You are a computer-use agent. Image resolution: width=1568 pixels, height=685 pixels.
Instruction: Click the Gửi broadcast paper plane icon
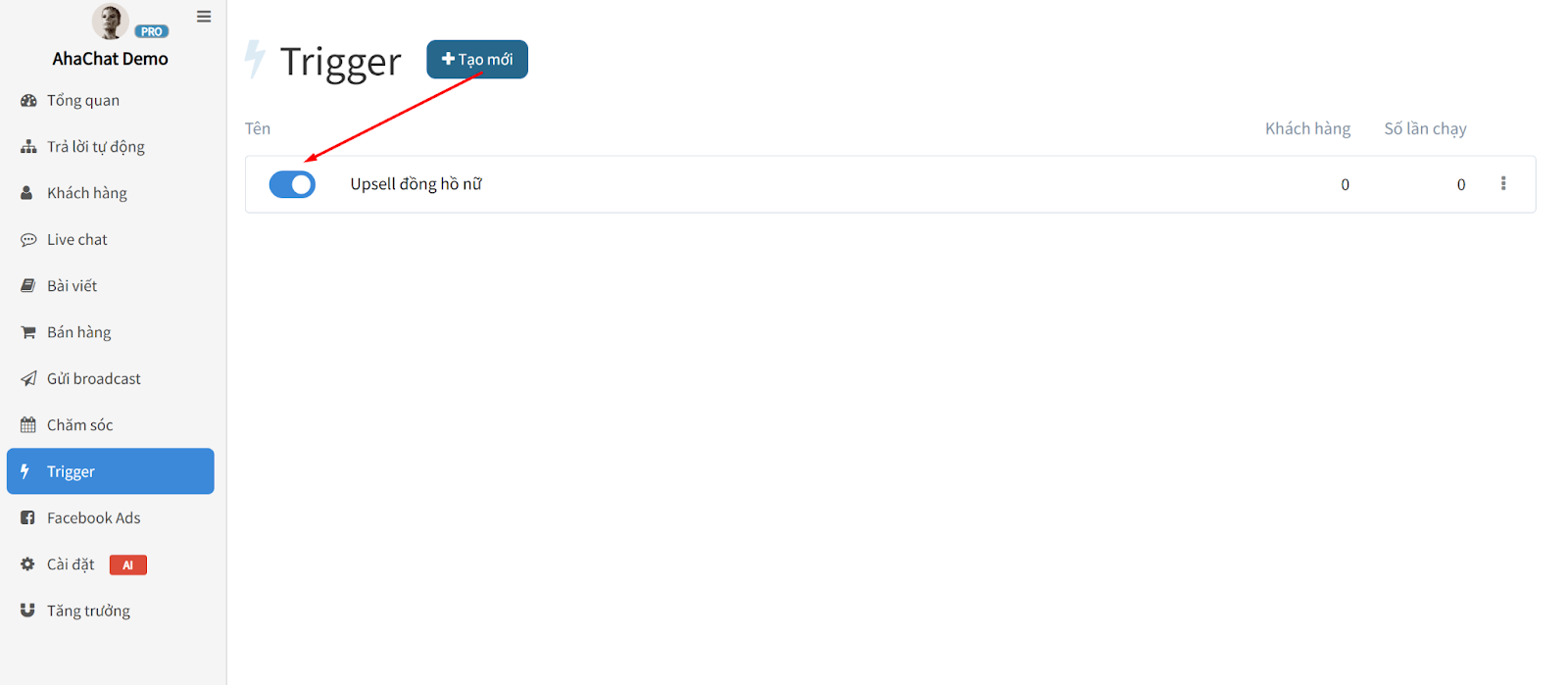28,378
